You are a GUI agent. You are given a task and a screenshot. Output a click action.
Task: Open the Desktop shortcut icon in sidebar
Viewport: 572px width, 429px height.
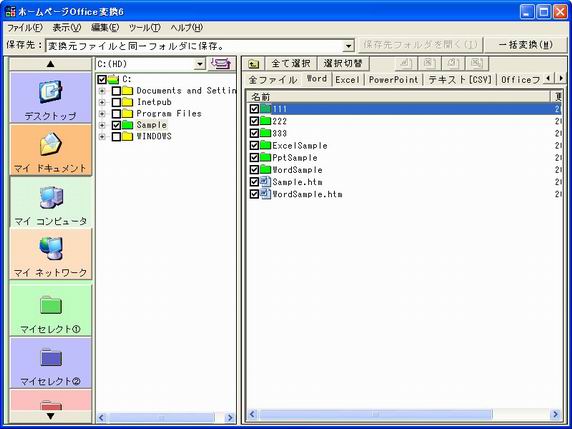[x=51, y=92]
